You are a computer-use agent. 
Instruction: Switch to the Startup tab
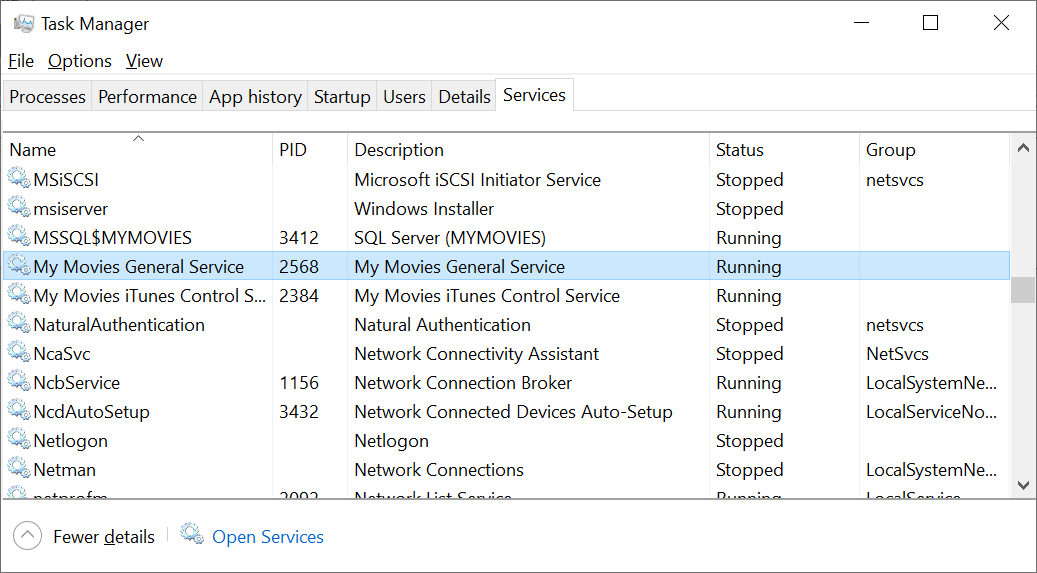pos(342,97)
